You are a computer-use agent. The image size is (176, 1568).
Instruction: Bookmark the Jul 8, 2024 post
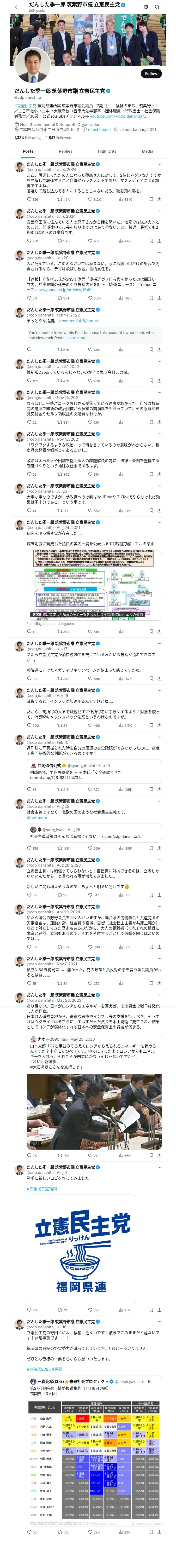point(151,199)
